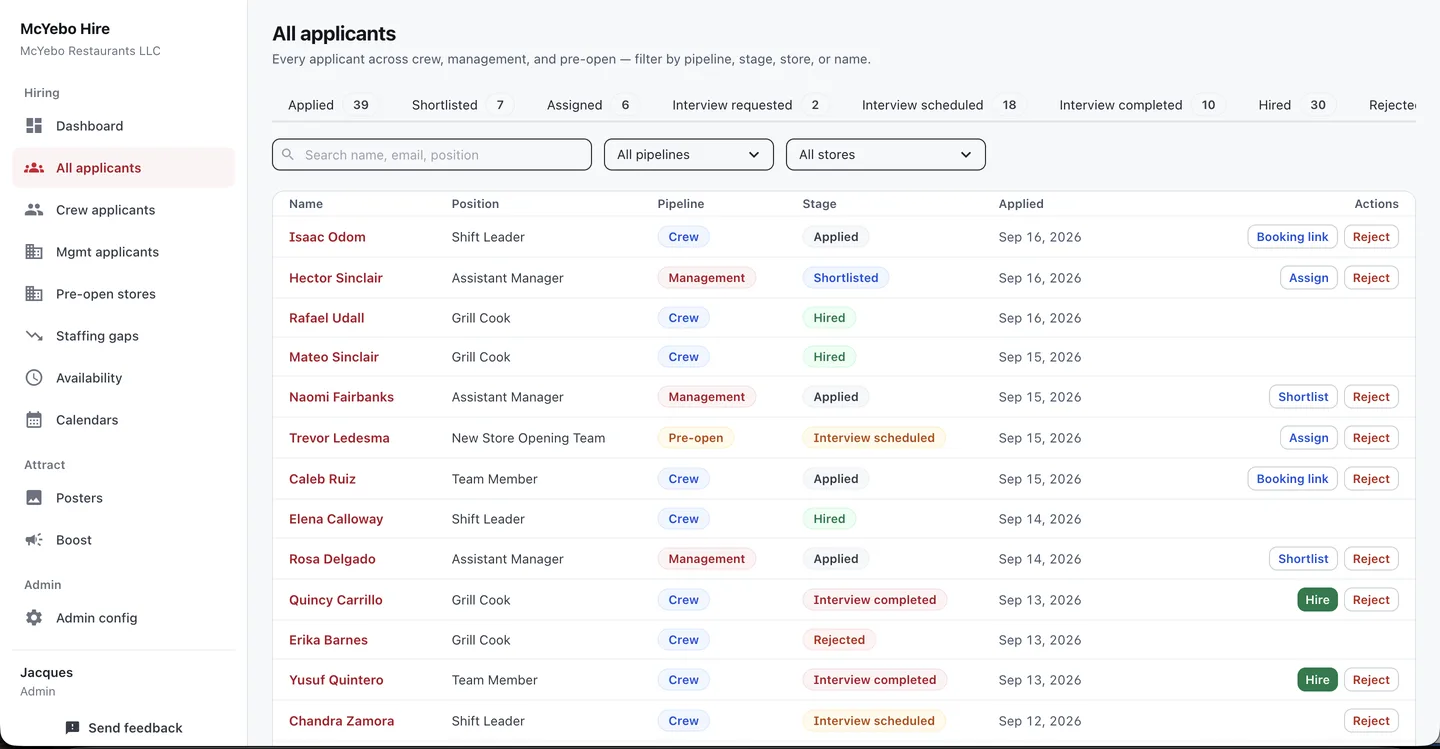This screenshot has height=749, width=1440.
Task: Select the Interview completed tab
Action: tap(1142, 105)
